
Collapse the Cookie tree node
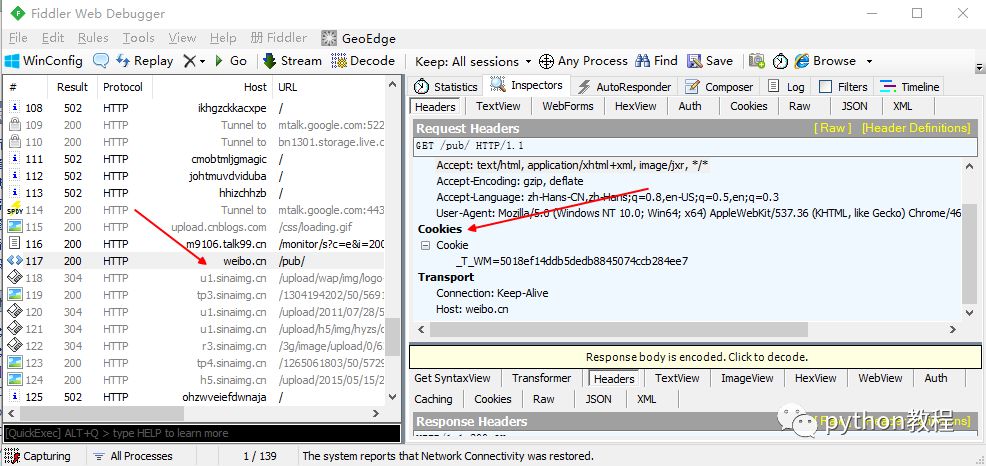(x=426, y=245)
